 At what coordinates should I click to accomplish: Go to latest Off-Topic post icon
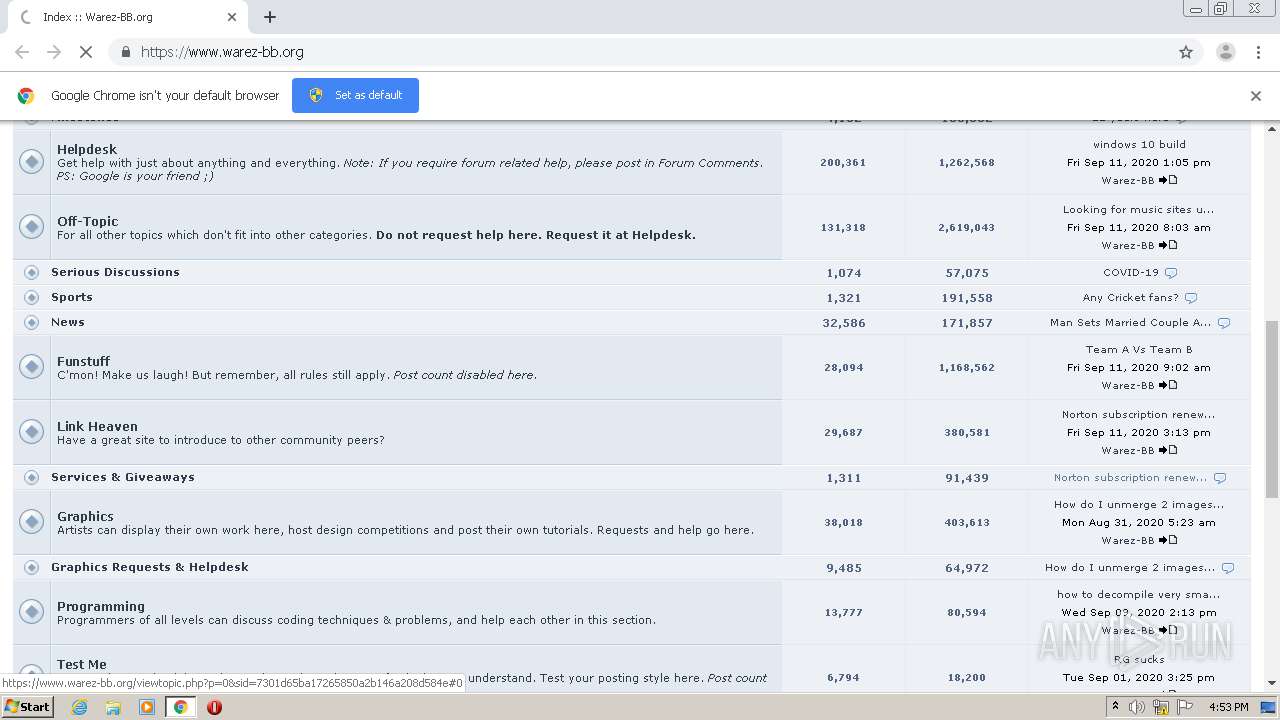click(1168, 245)
